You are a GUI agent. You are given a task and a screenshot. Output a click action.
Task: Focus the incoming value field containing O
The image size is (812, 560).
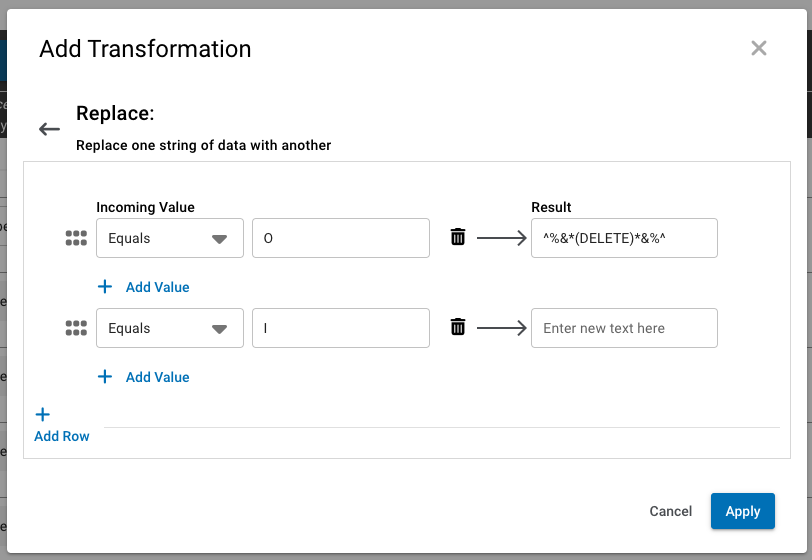[341, 238]
